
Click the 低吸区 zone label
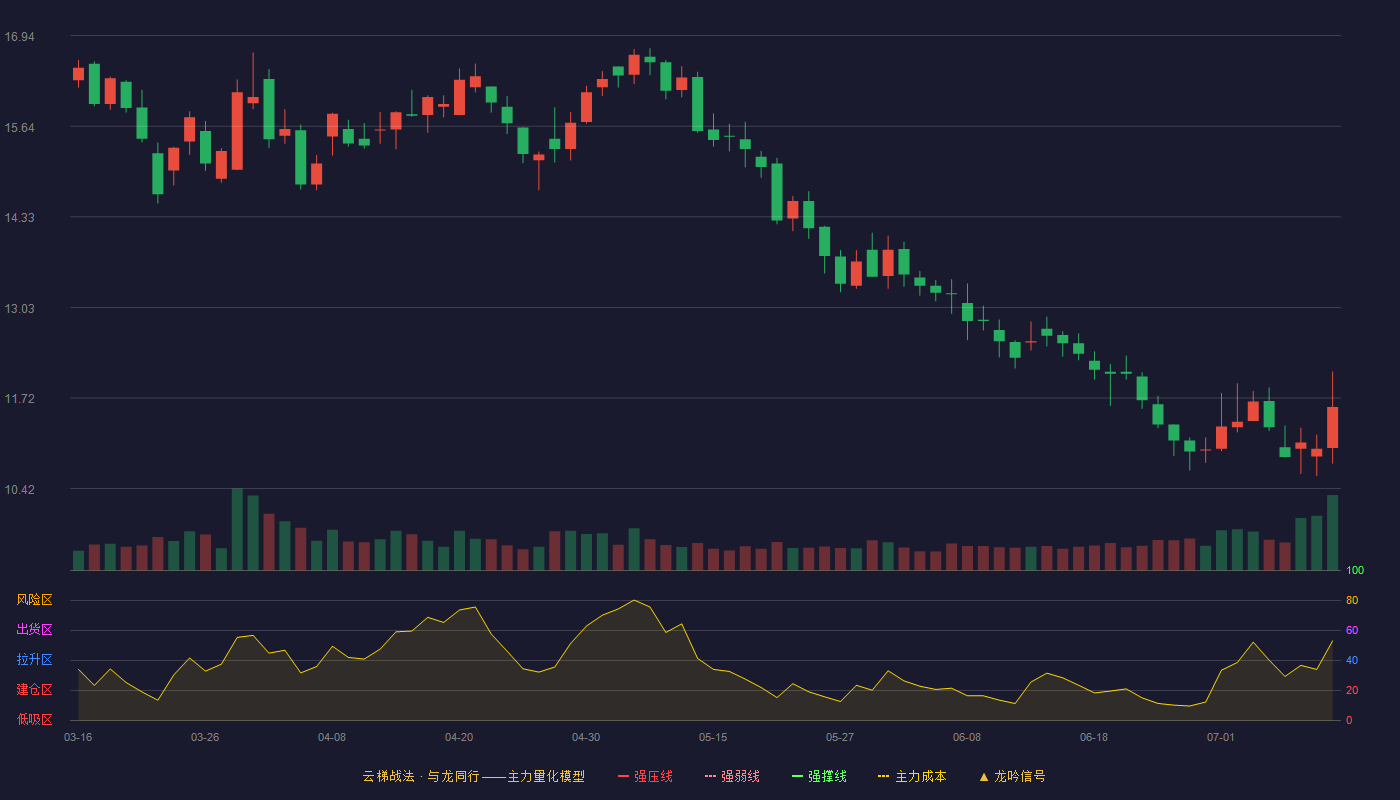34,719
